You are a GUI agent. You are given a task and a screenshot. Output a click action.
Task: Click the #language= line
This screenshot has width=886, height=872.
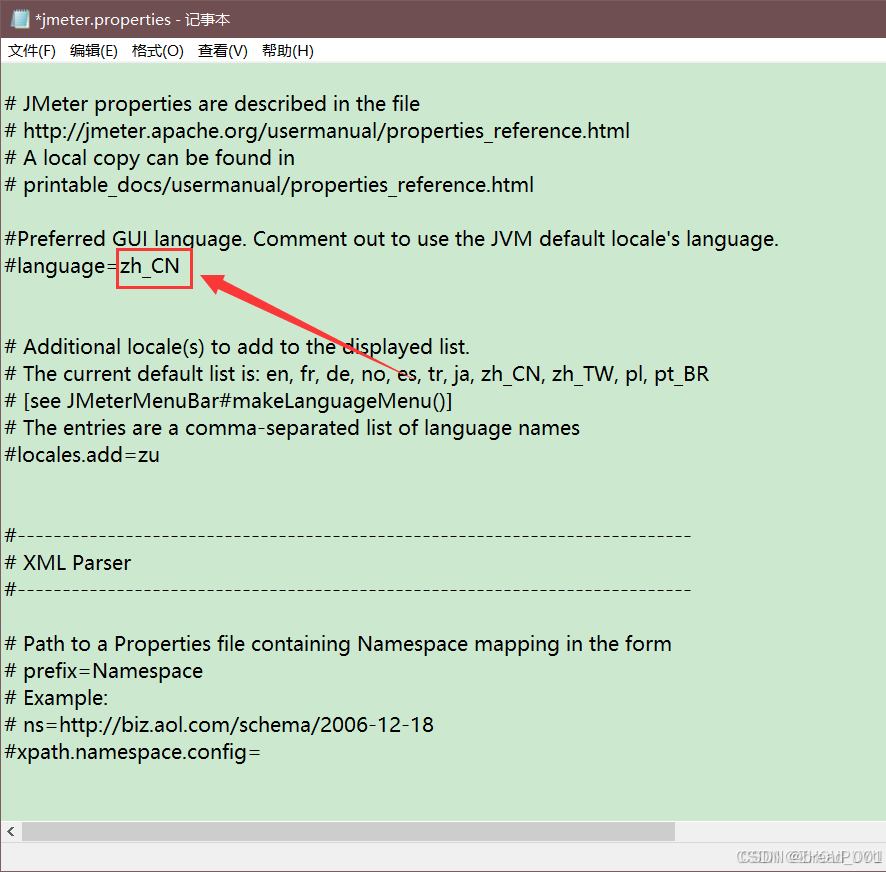[60, 266]
